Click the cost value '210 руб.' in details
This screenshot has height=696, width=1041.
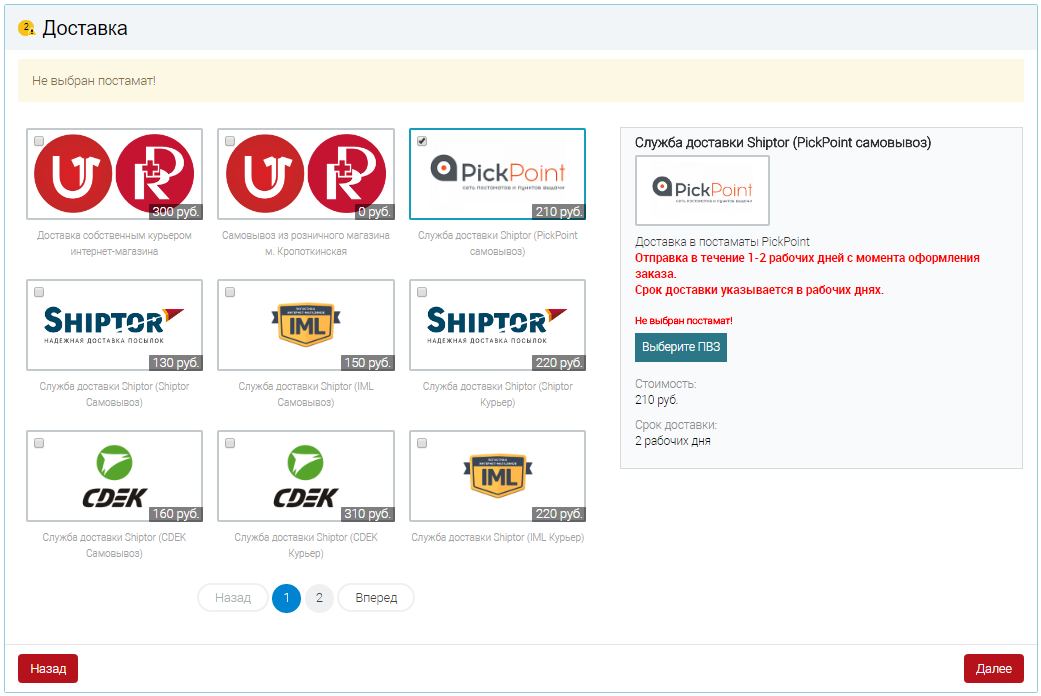pos(657,400)
